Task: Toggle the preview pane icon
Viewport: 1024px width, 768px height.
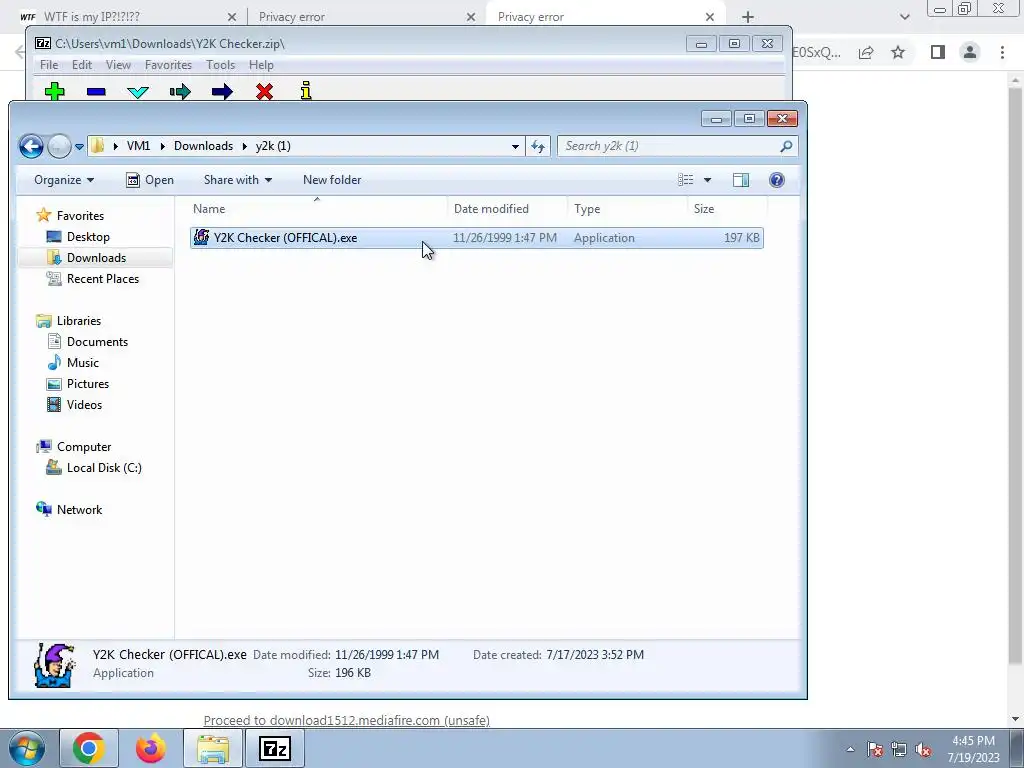Action: pyautogui.click(x=741, y=180)
